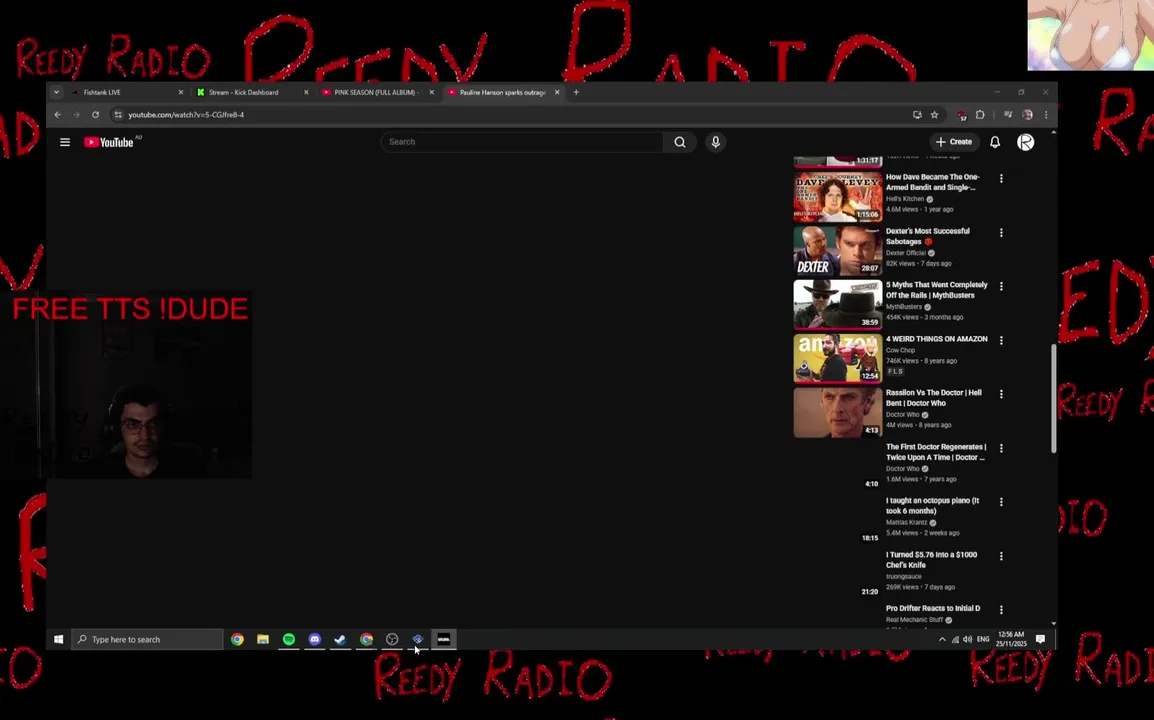Open the red extension with the 57 badge

click(x=961, y=115)
